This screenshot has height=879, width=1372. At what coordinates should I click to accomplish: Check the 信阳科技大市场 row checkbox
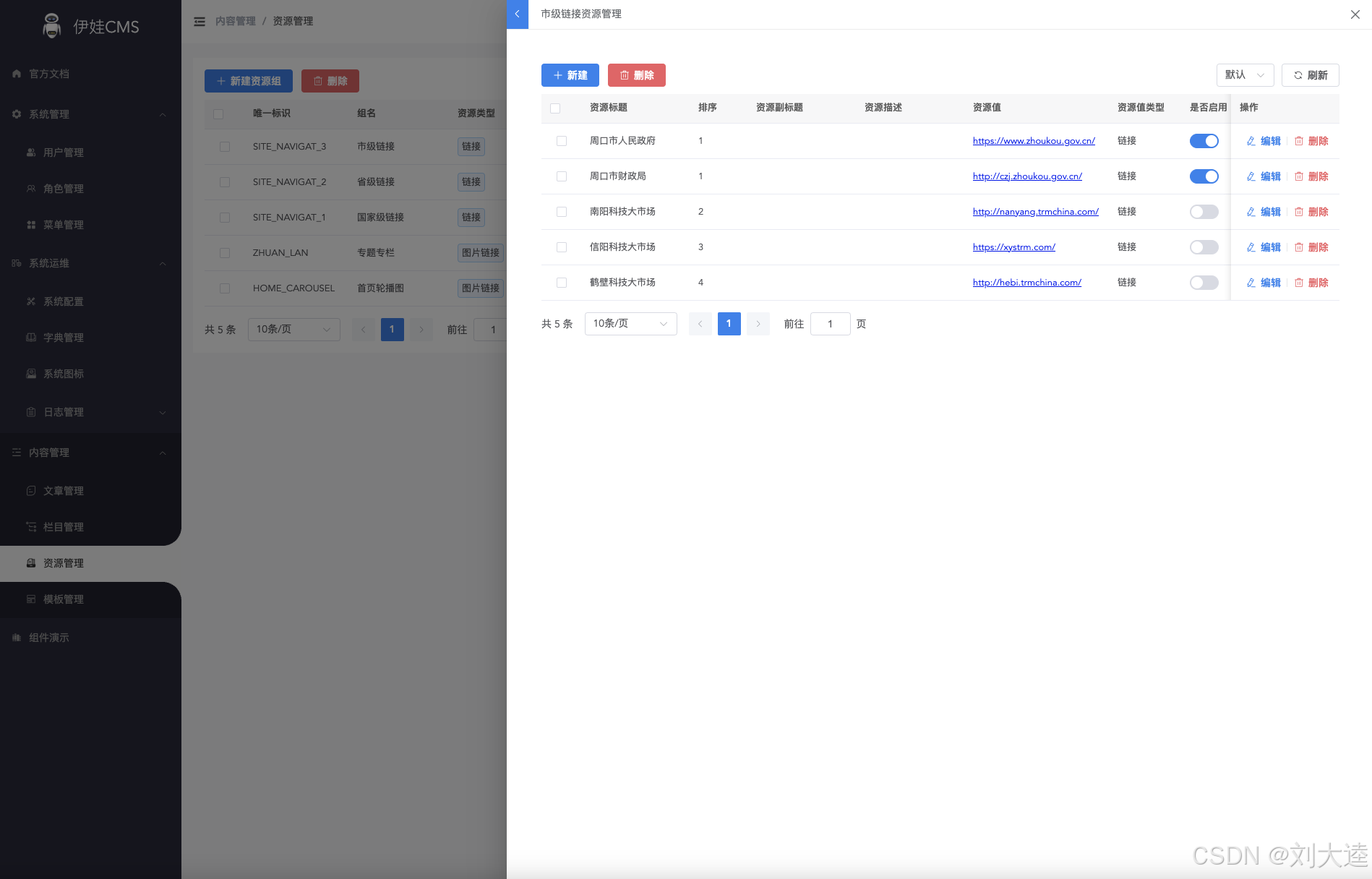(562, 247)
